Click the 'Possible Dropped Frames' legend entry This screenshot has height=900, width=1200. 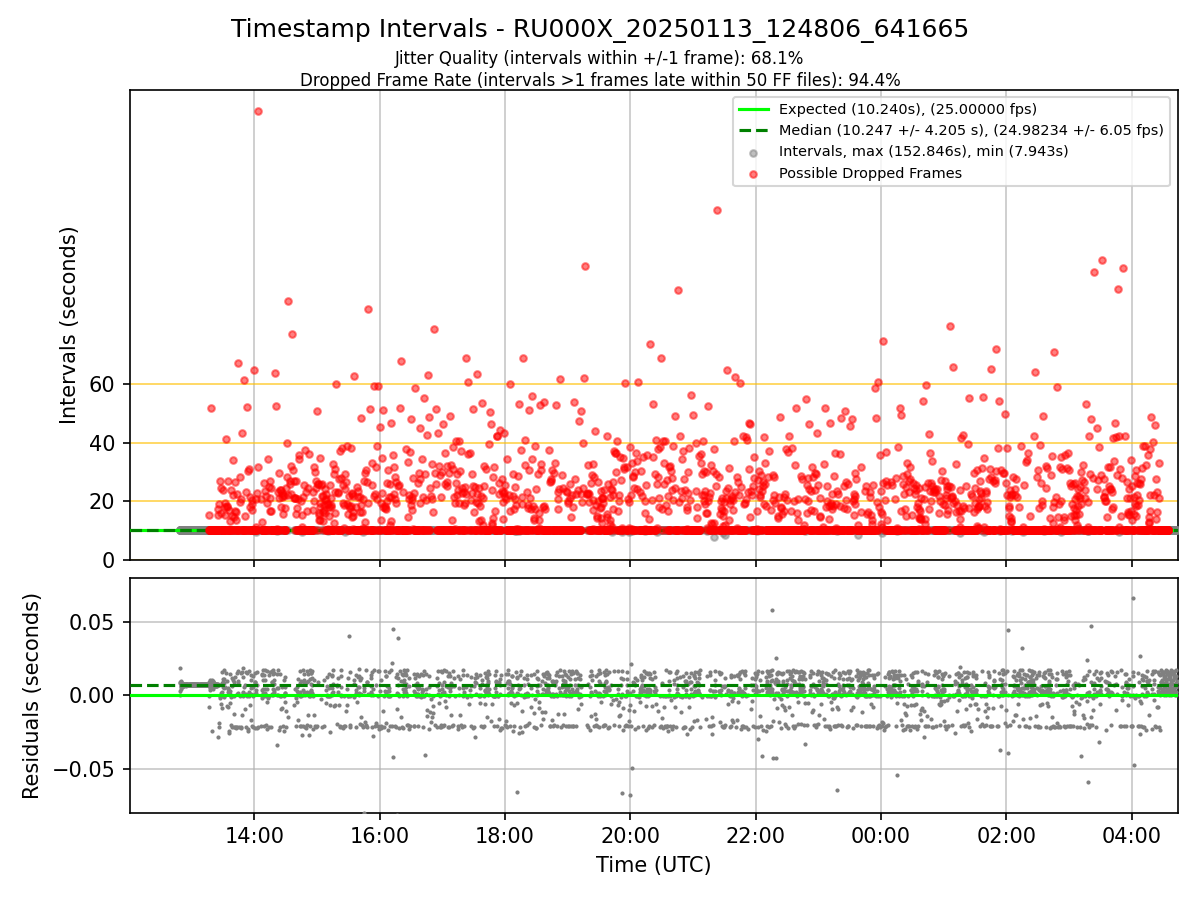pyautogui.click(x=870, y=173)
